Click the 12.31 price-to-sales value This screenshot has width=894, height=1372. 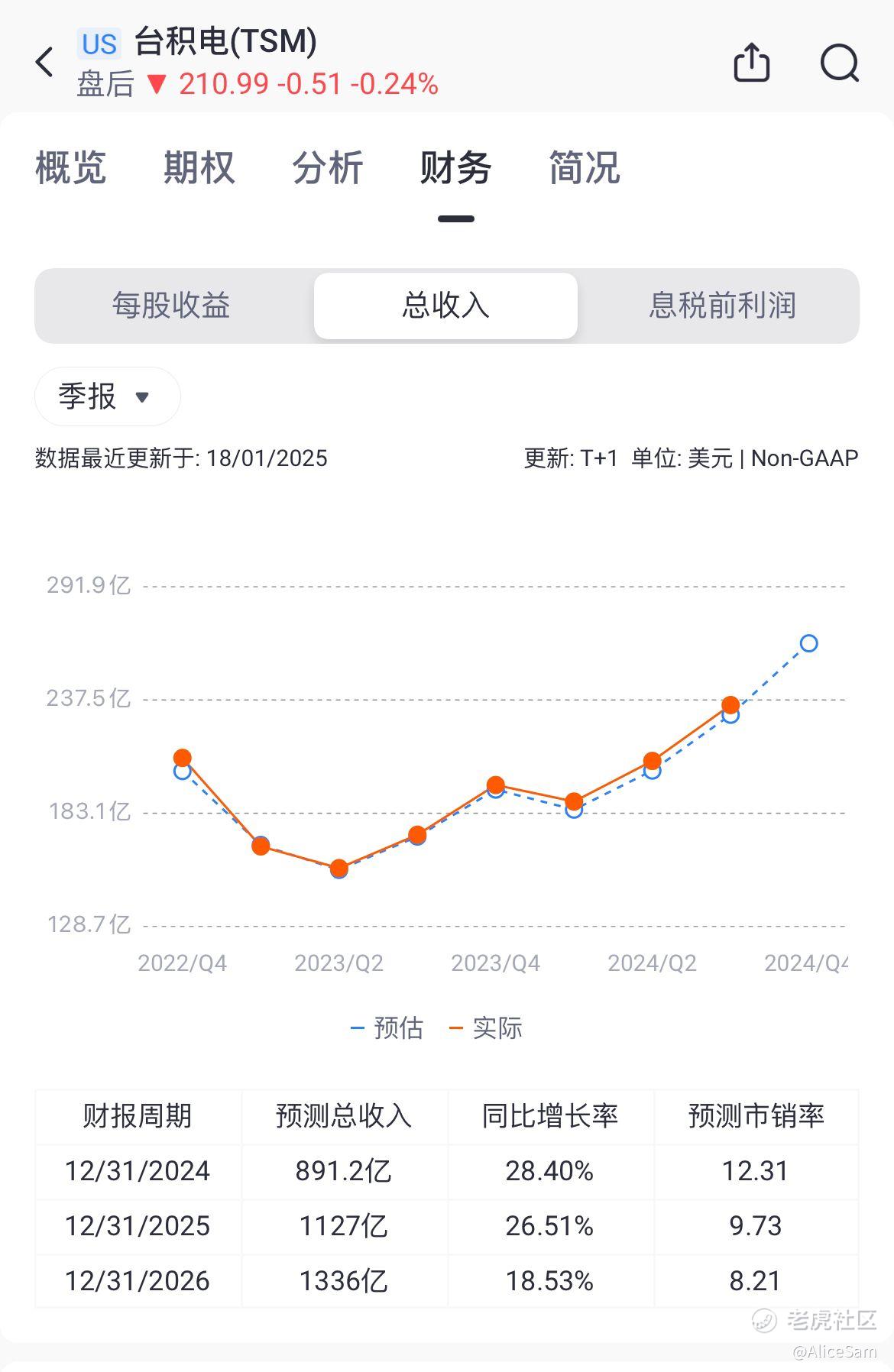755,1171
